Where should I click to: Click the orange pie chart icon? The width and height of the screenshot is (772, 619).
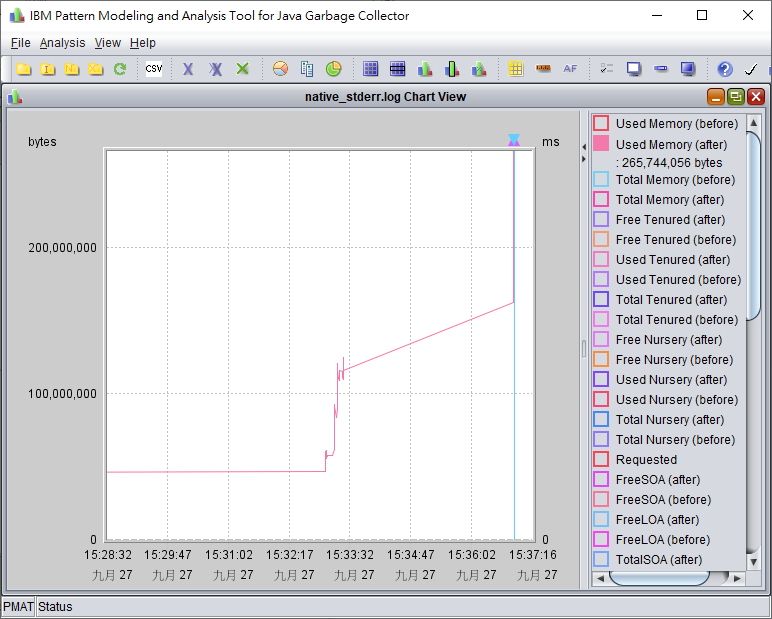coord(280,69)
